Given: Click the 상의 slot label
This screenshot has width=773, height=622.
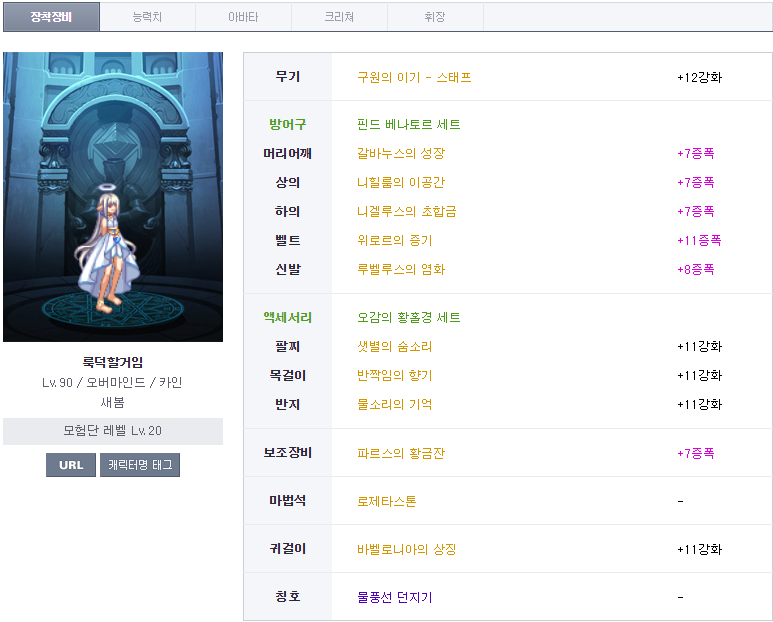Looking at the screenshot, I should tap(287, 182).
